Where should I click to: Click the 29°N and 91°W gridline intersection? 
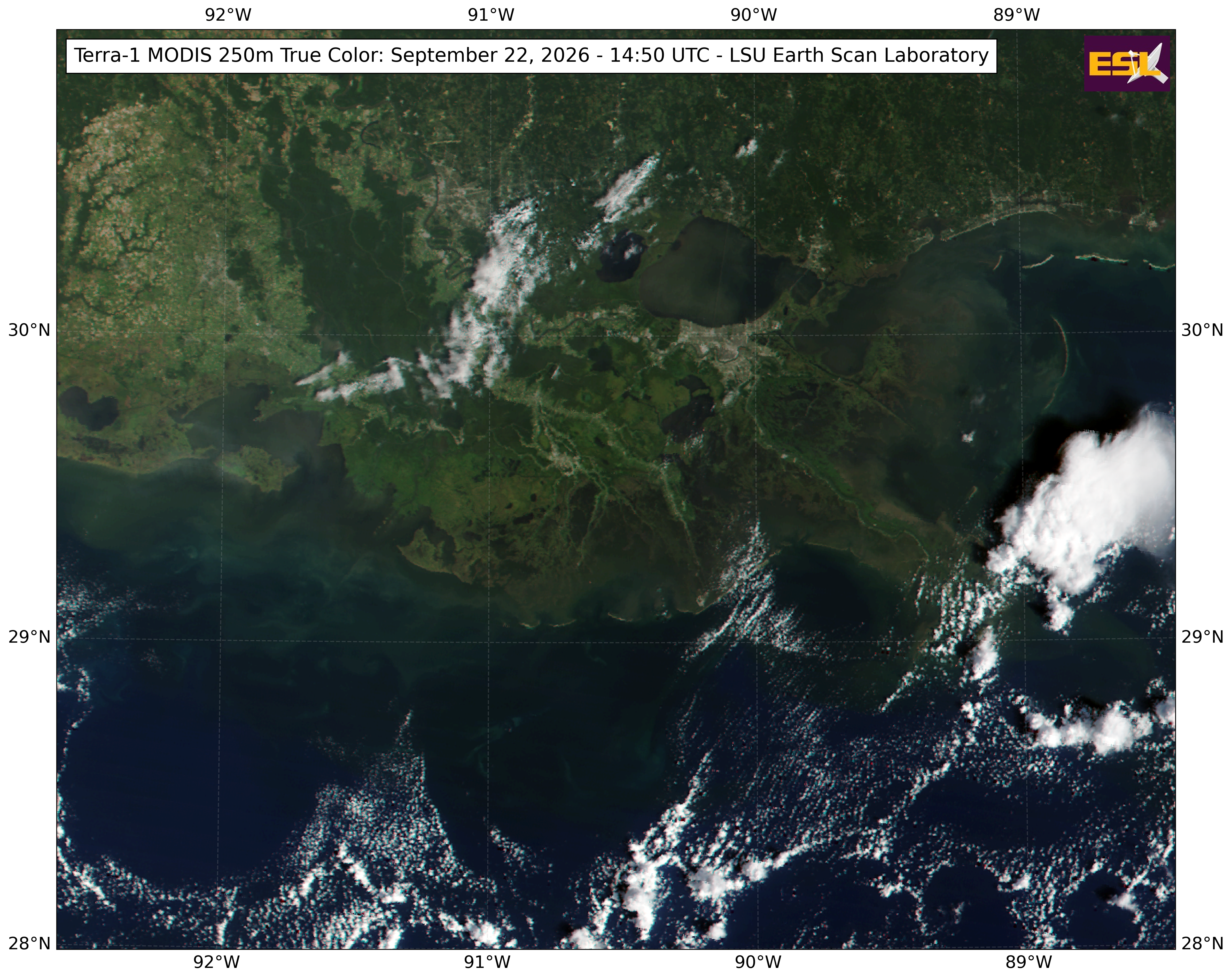click(489, 640)
